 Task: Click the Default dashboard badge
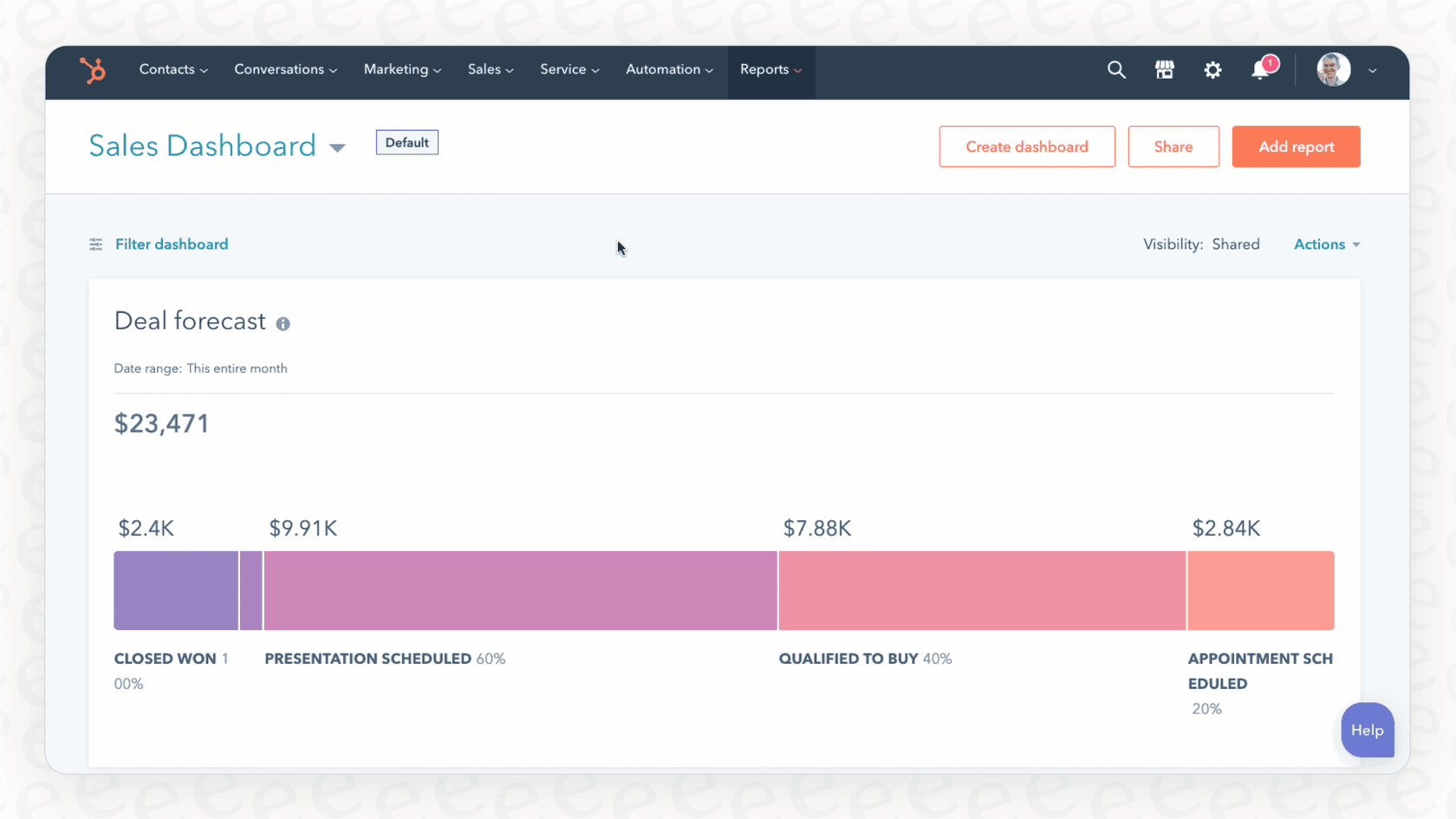pyautogui.click(x=406, y=141)
